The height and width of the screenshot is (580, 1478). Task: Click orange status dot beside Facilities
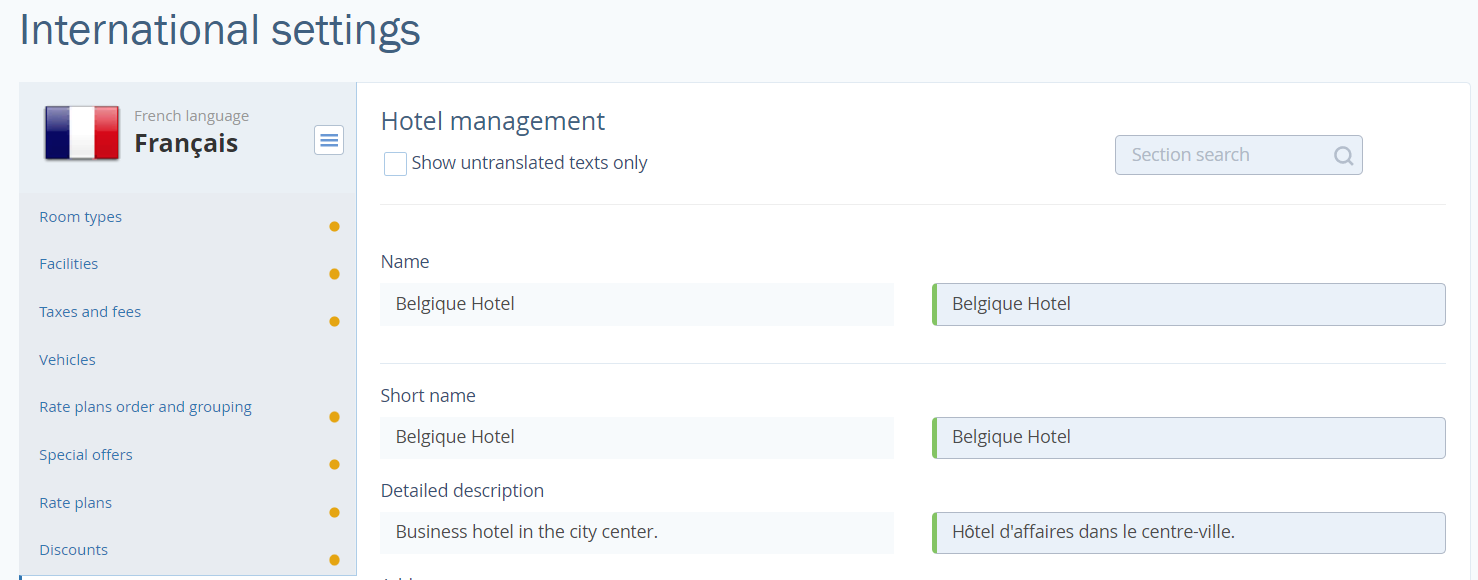(x=334, y=274)
